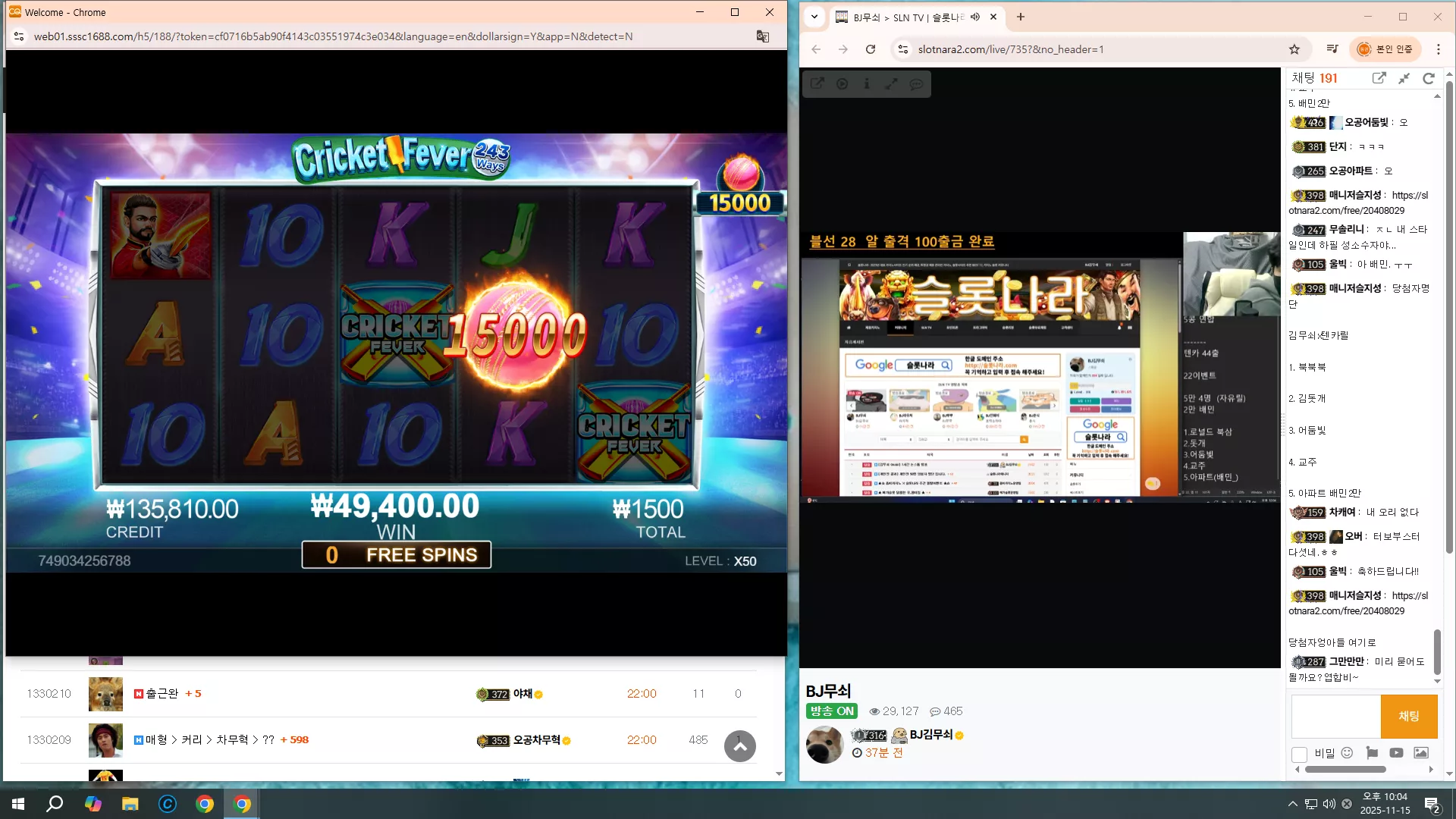Click the 채팅 191 chat header

coord(1315,78)
